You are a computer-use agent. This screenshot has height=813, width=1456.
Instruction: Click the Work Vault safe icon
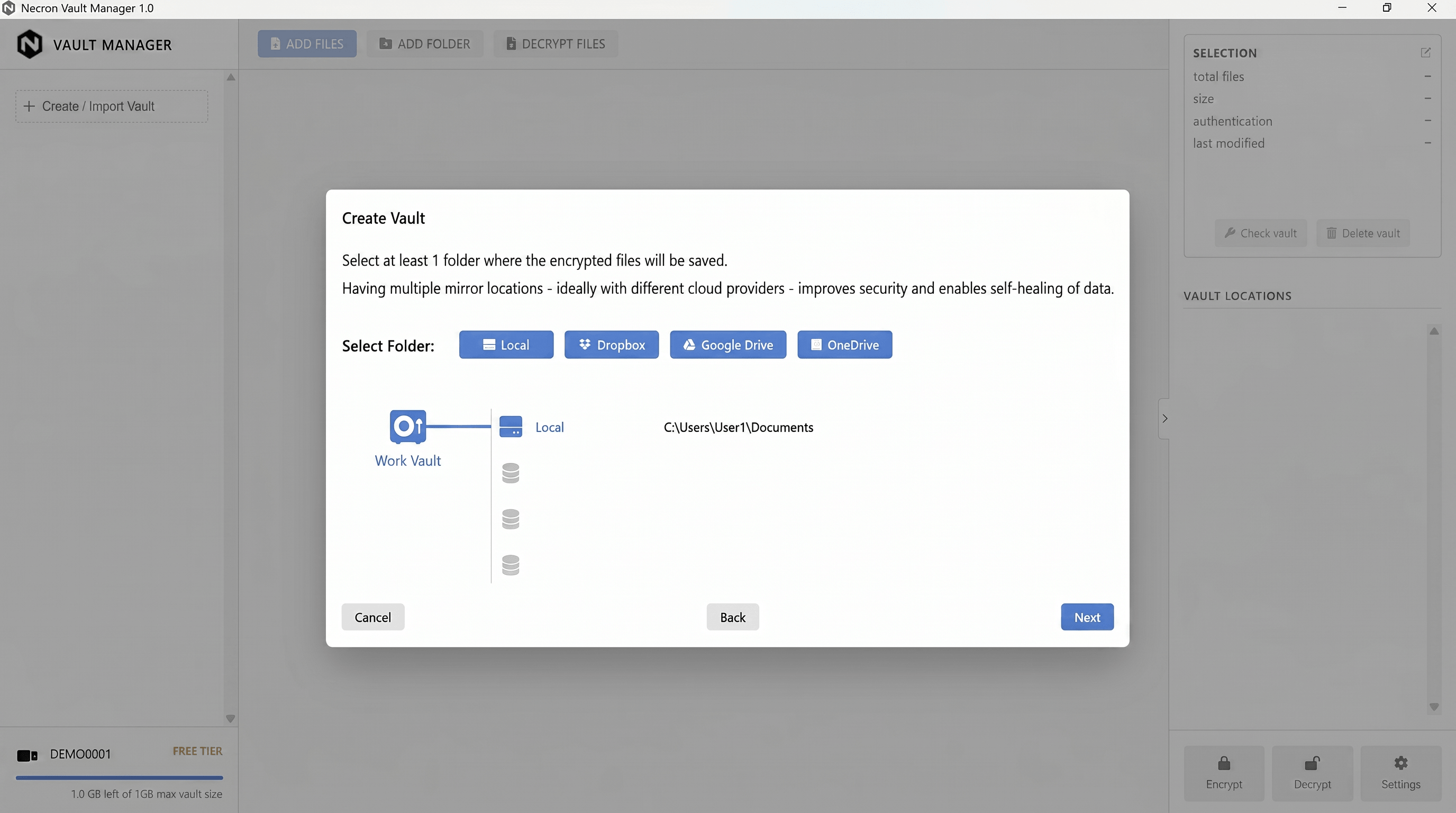click(407, 426)
